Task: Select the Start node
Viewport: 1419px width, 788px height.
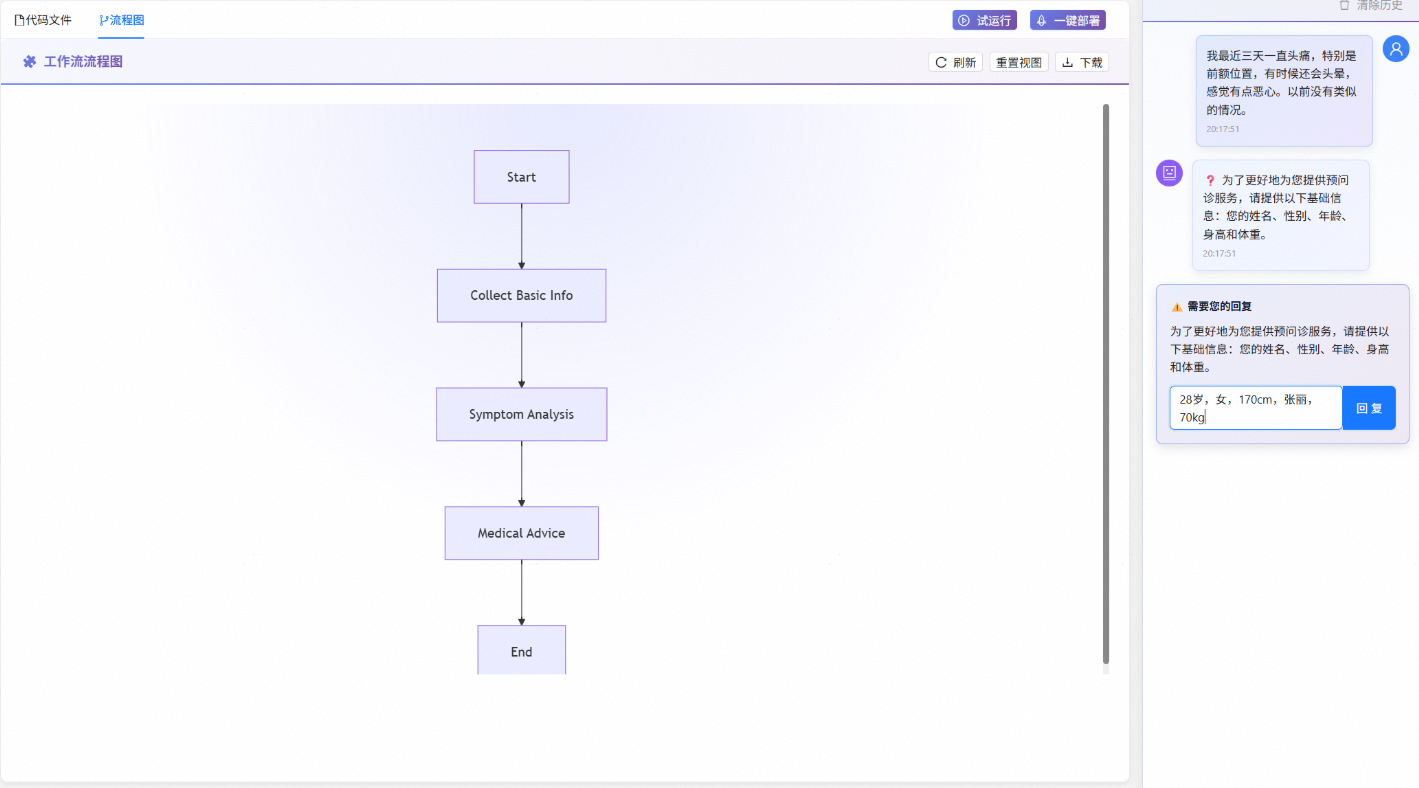Action: pyautogui.click(x=521, y=177)
